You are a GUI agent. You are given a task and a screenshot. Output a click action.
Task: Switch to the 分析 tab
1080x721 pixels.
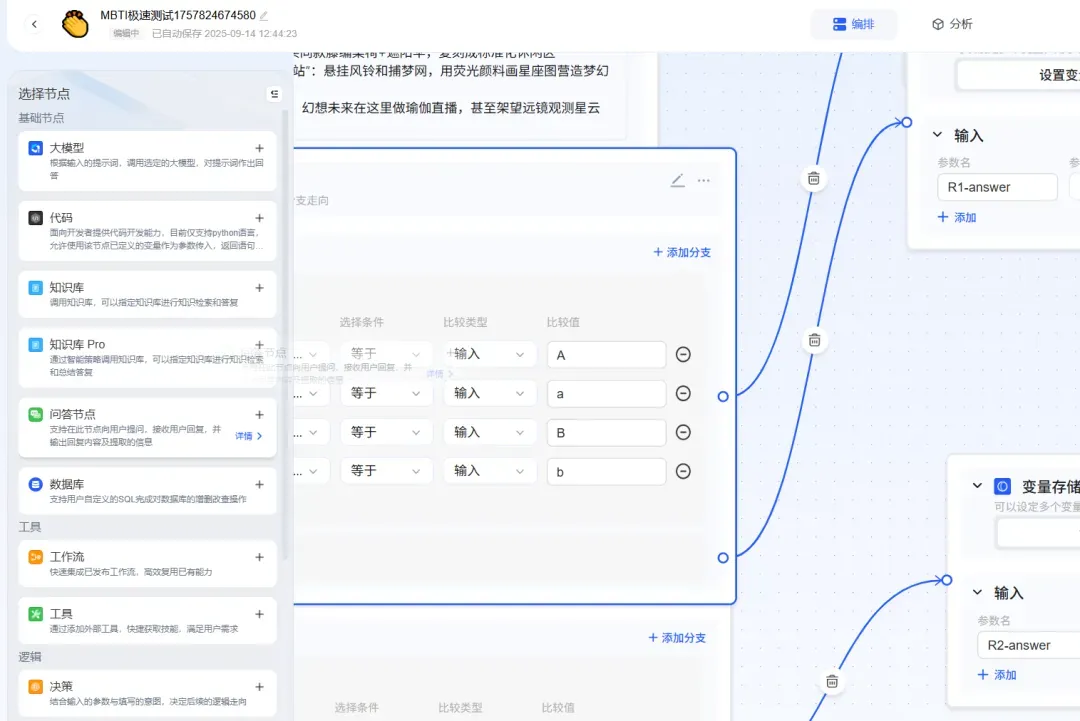[952, 24]
